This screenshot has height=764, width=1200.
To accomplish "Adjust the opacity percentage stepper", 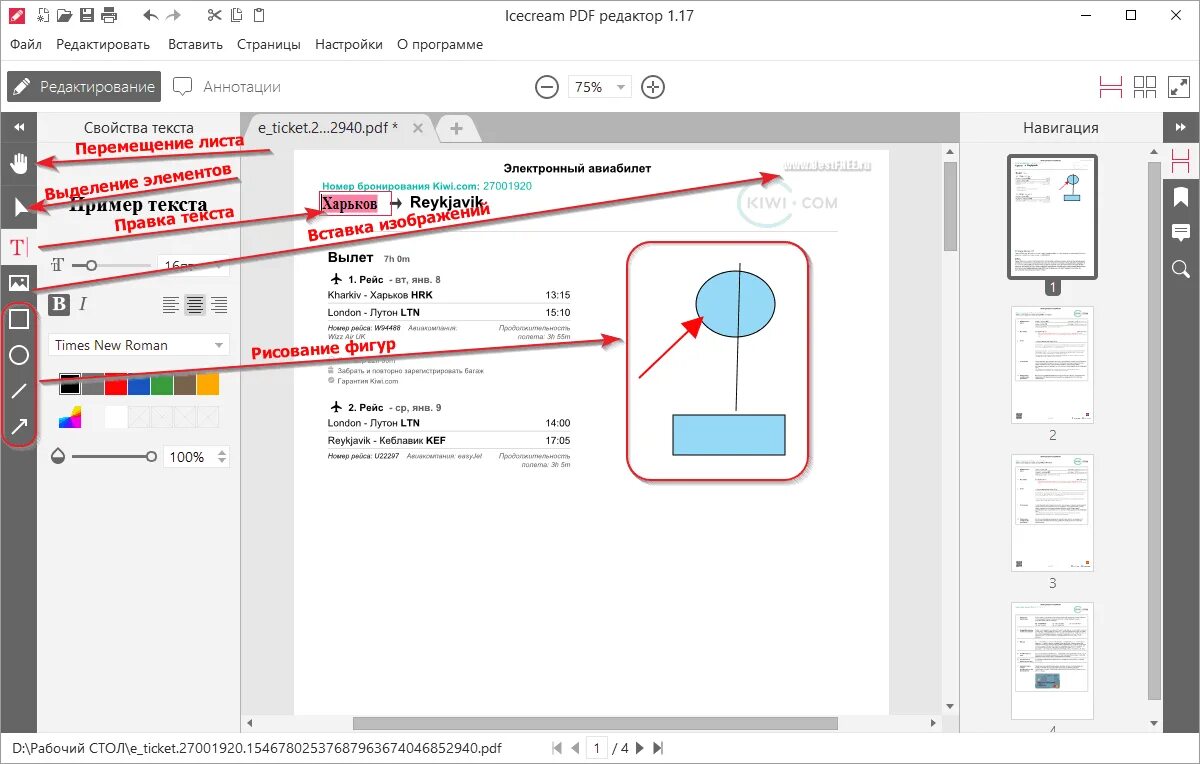I will click(x=222, y=457).
